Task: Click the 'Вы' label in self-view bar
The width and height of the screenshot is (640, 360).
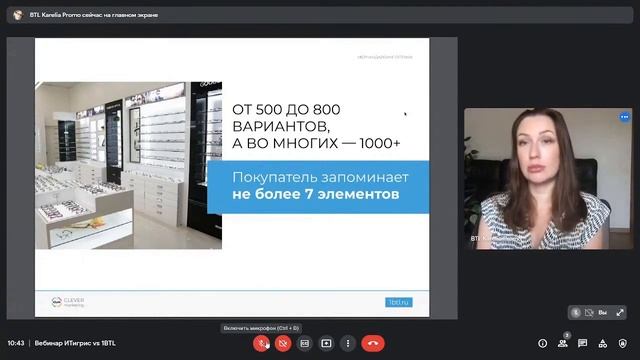Action: pyautogui.click(x=602, y=313)
